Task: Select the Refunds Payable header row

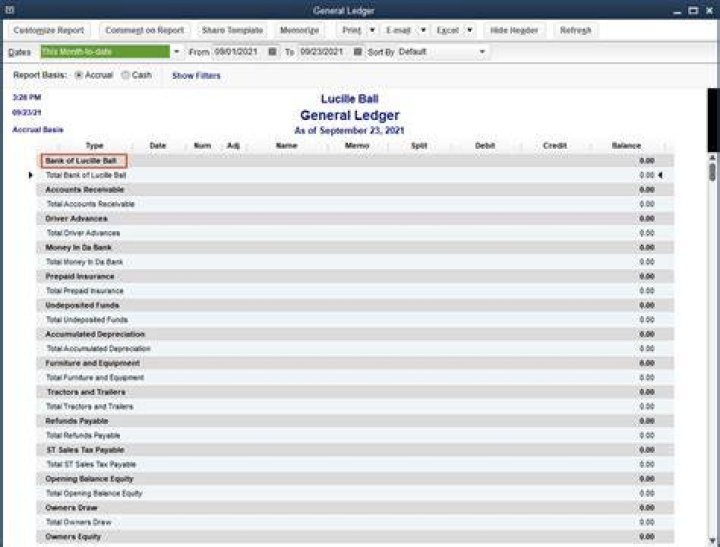Action: [x=355, y=421]
